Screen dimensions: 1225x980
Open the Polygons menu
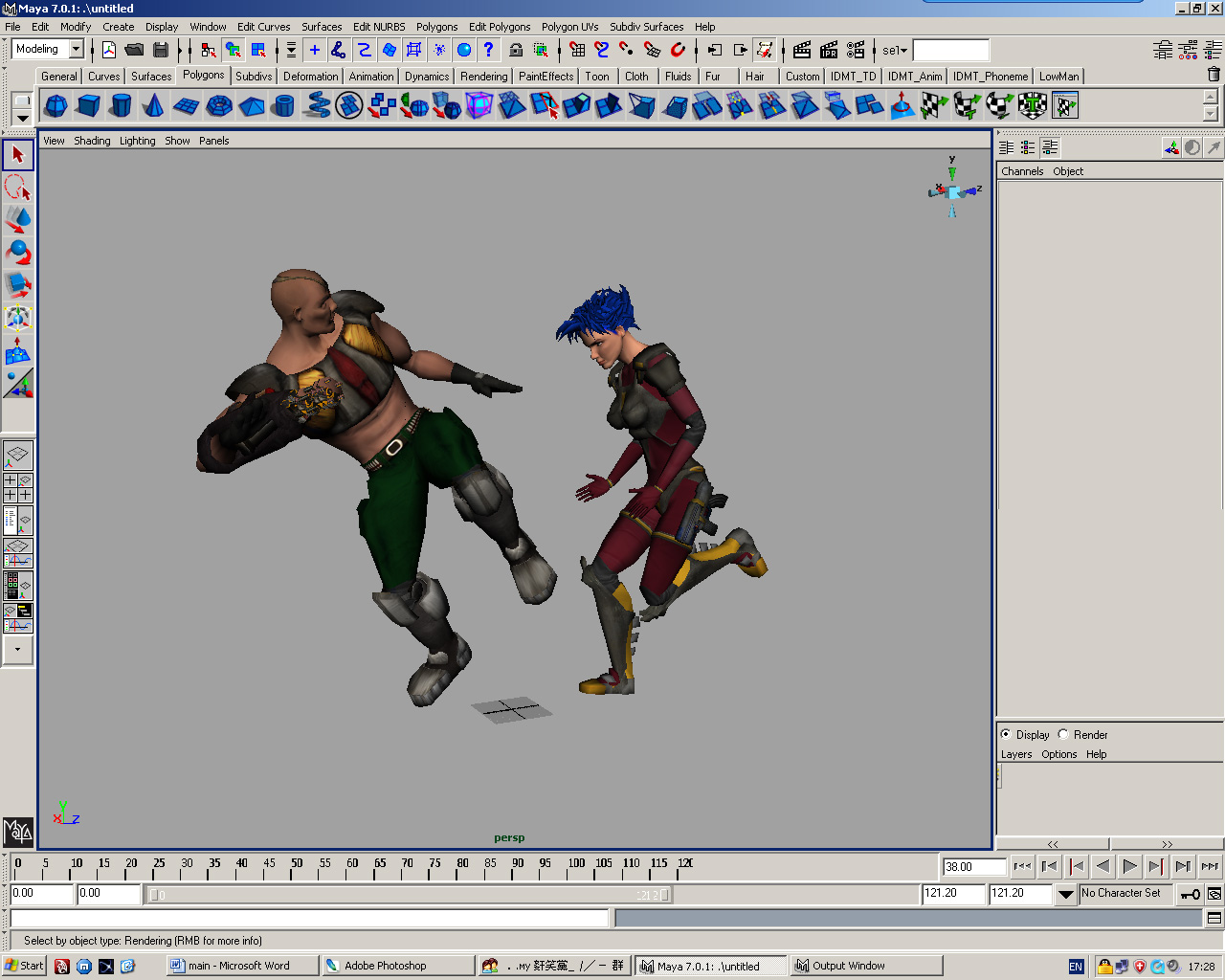click(436, 27)
